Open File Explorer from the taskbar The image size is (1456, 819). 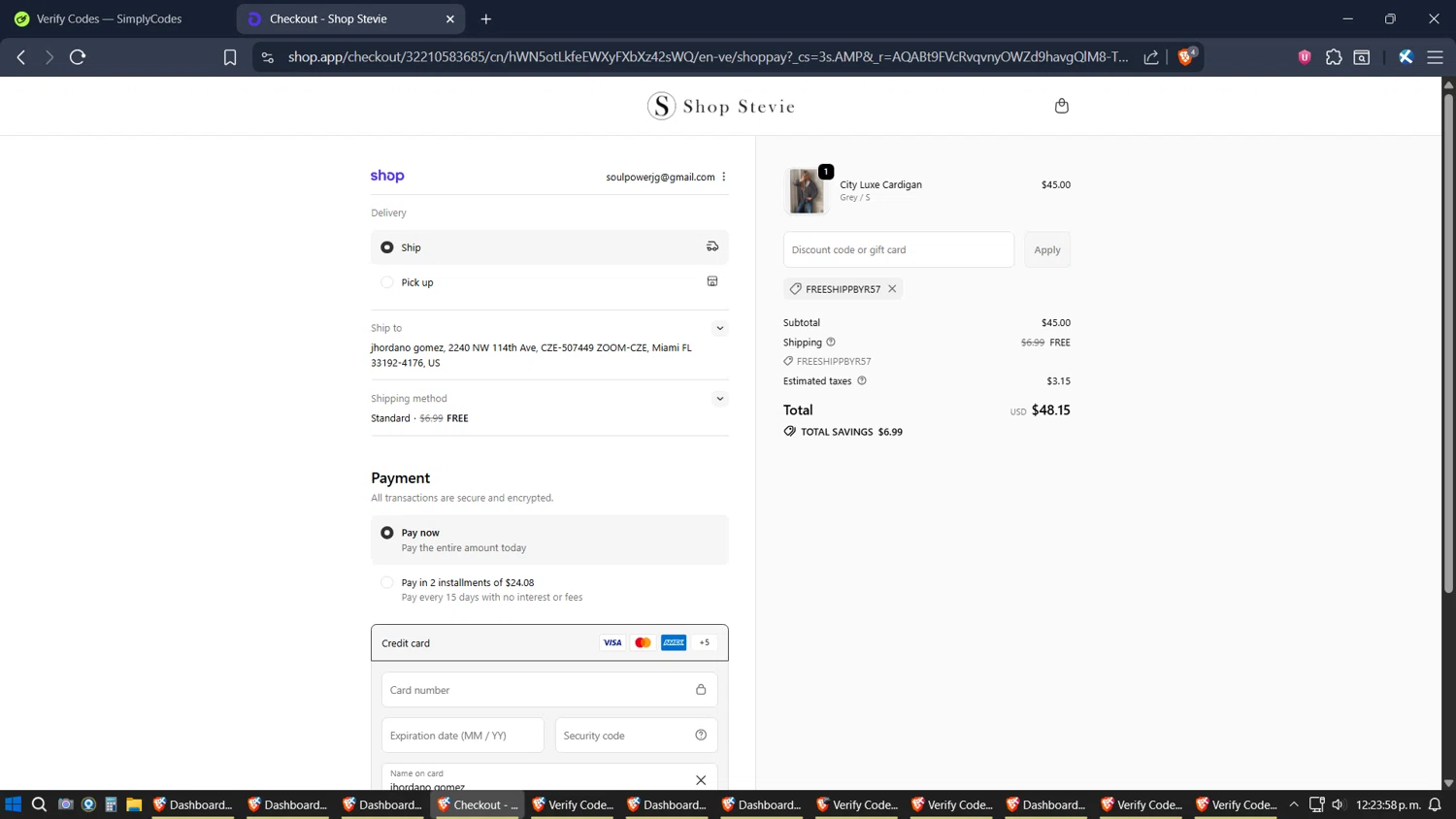click(134, 804)
